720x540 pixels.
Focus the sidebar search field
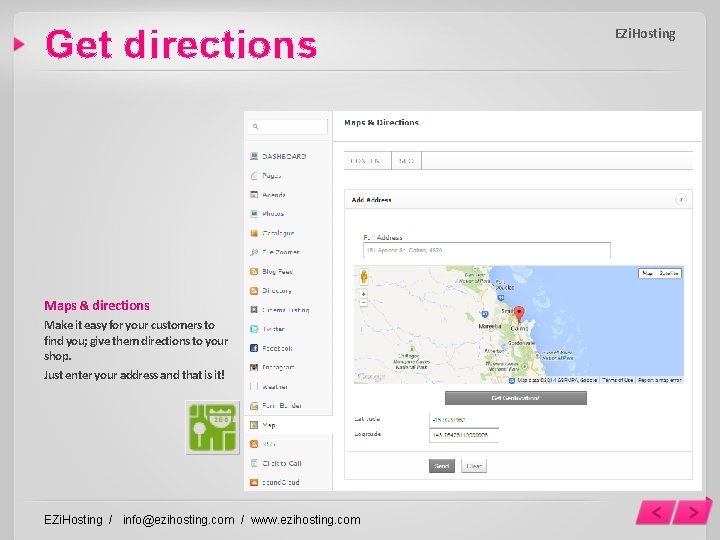pyautogui.click(x=288, y=126)
